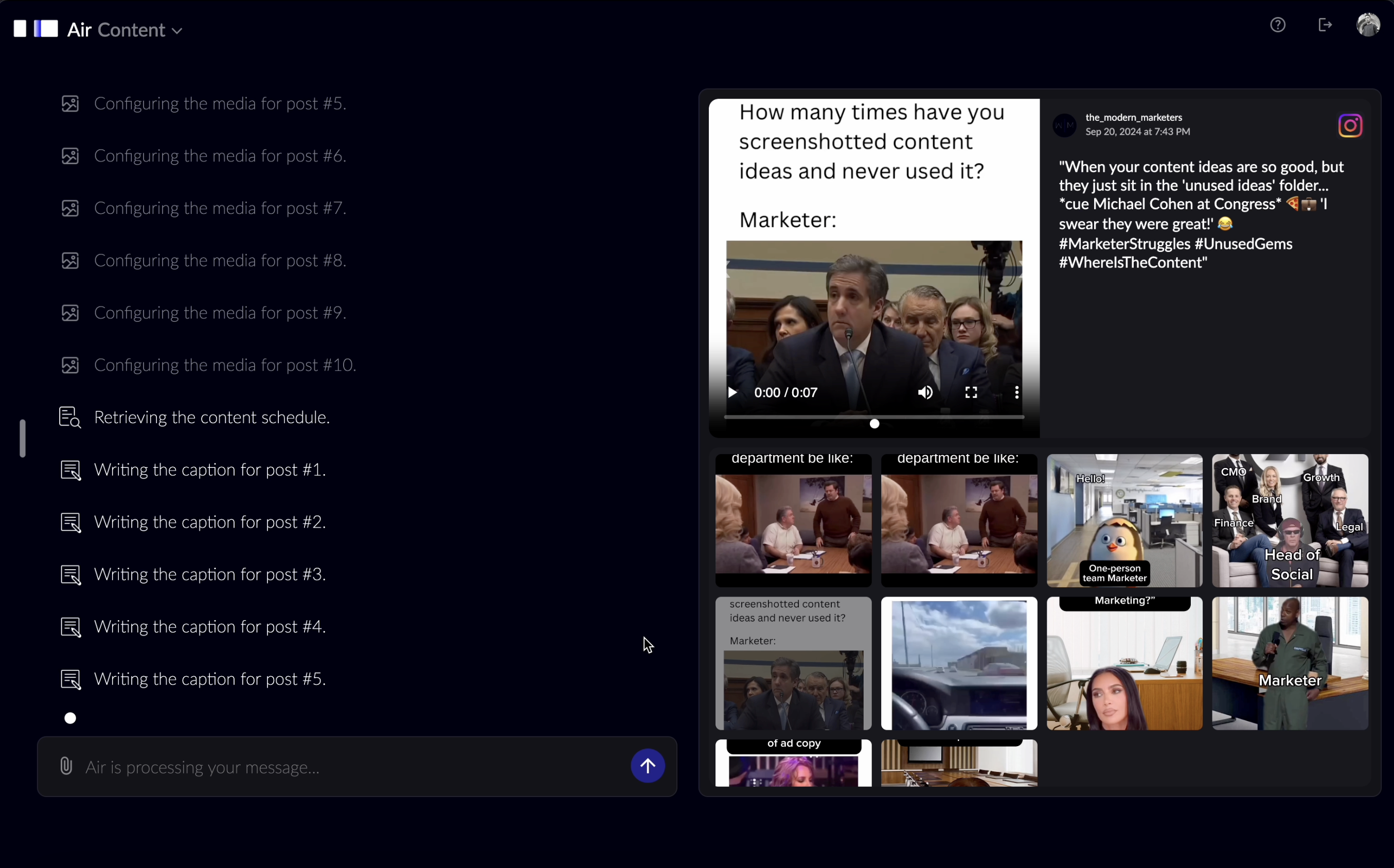Play the Michael Cohen video

pos(732,393)
